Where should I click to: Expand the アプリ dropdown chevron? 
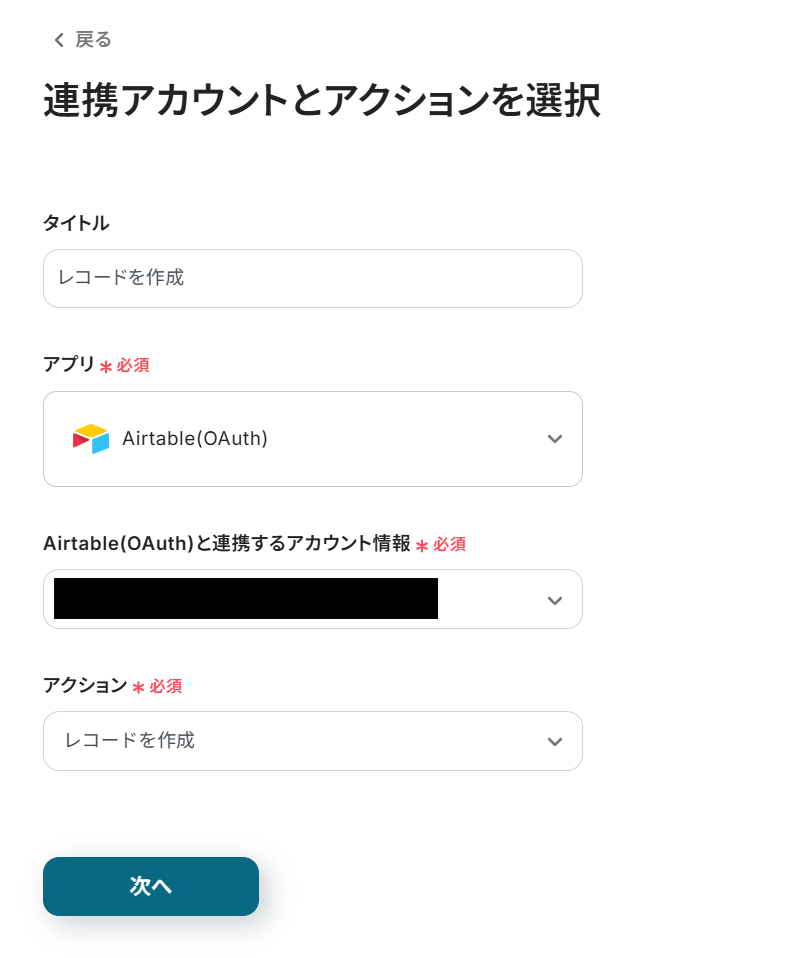[x=555, y=439]
